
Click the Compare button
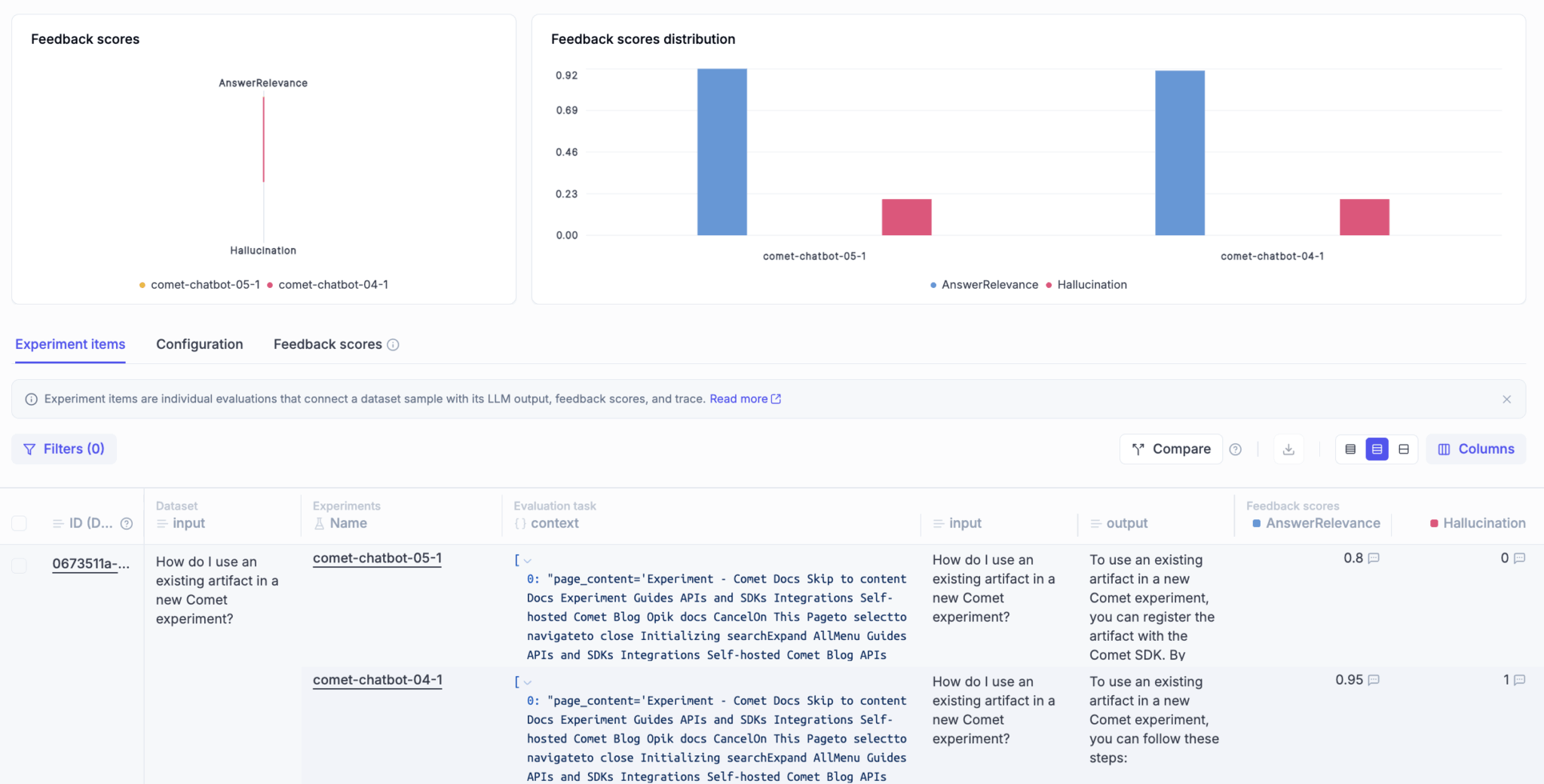coord(1171,449)
